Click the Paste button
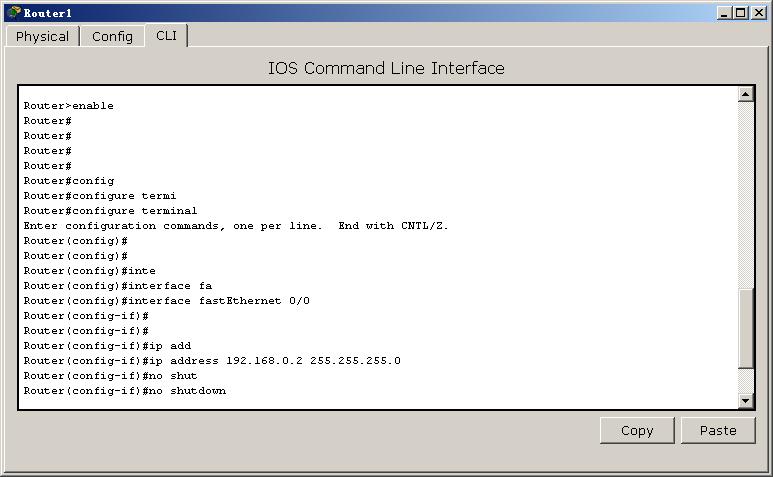The image size is (773, 477). 718,431
